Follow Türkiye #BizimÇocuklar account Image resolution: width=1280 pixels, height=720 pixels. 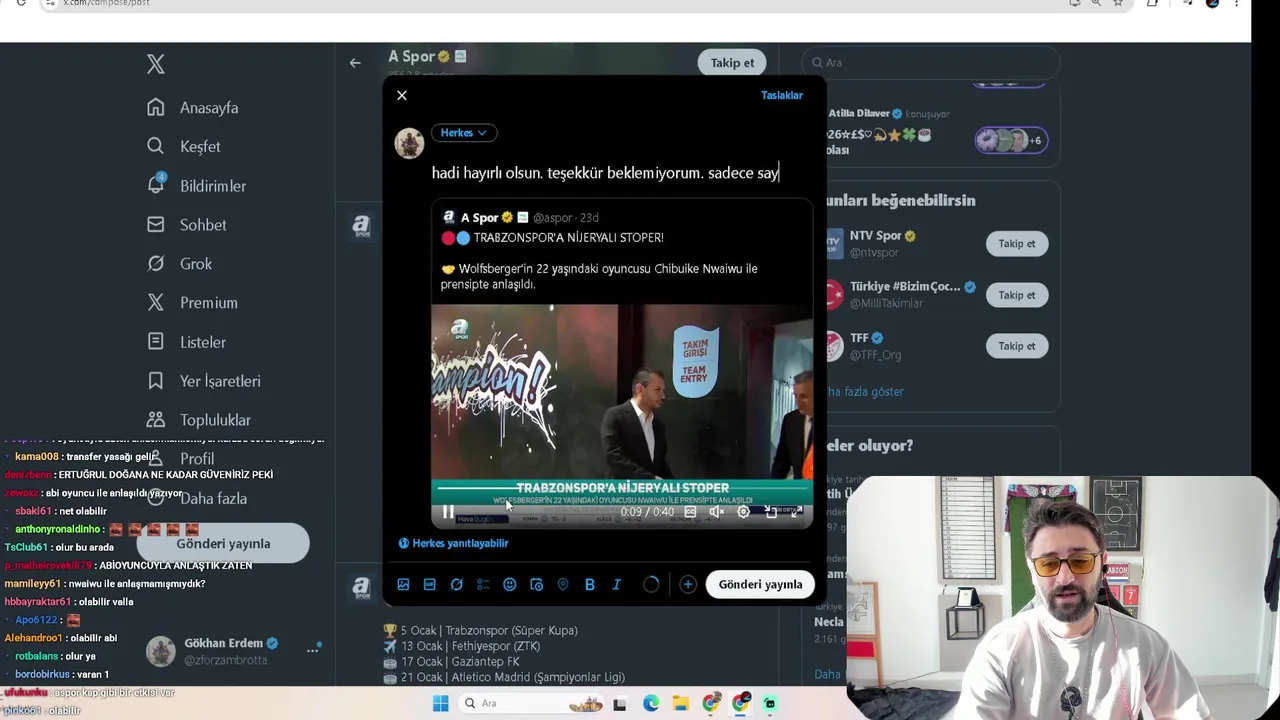pyautogui.click(x=1017, y=295)
